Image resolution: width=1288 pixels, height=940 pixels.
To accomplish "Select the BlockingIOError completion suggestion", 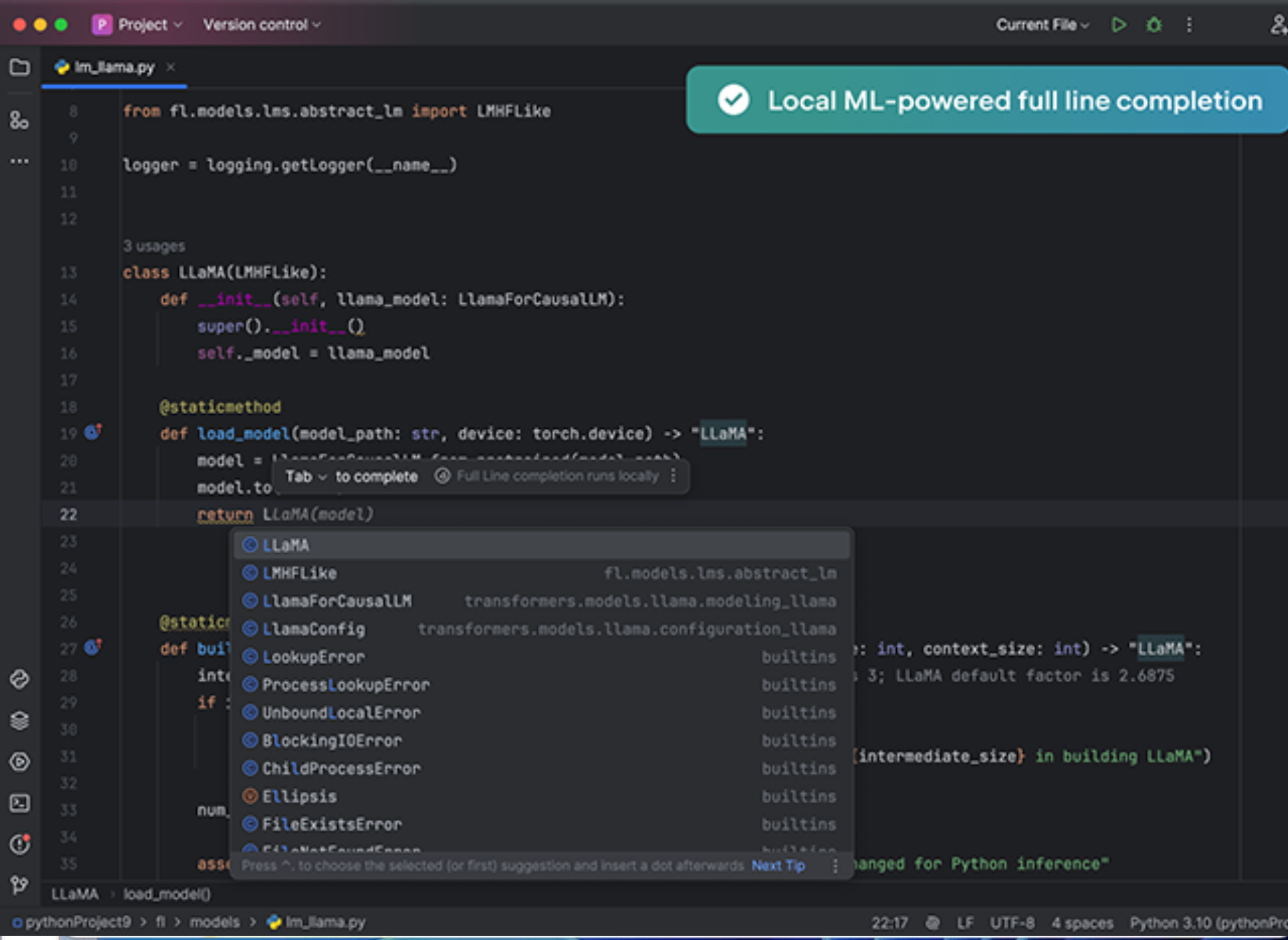I will (541, 740).
